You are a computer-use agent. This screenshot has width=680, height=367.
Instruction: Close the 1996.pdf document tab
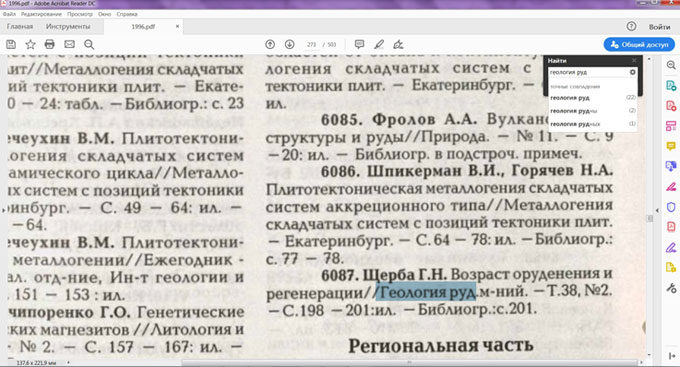point(177,26)
